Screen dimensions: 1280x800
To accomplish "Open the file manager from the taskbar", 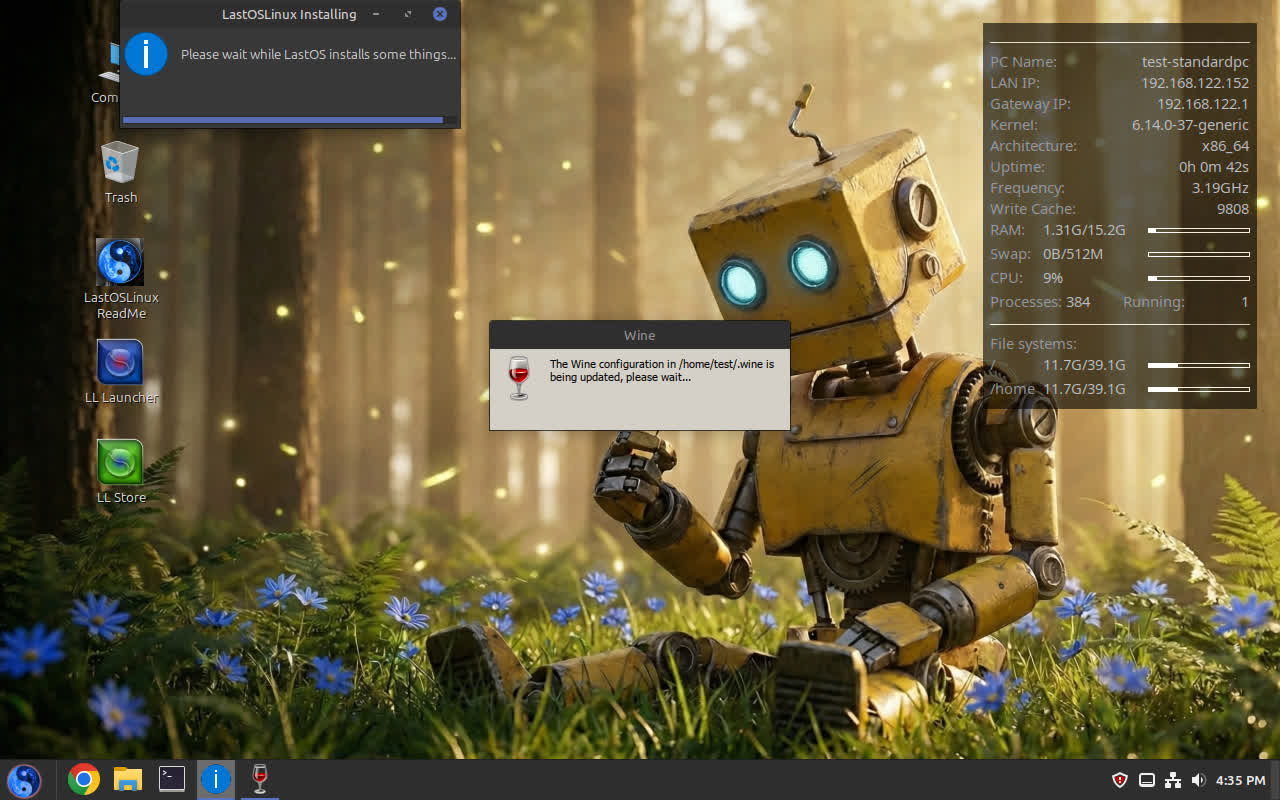I will 128,779.
